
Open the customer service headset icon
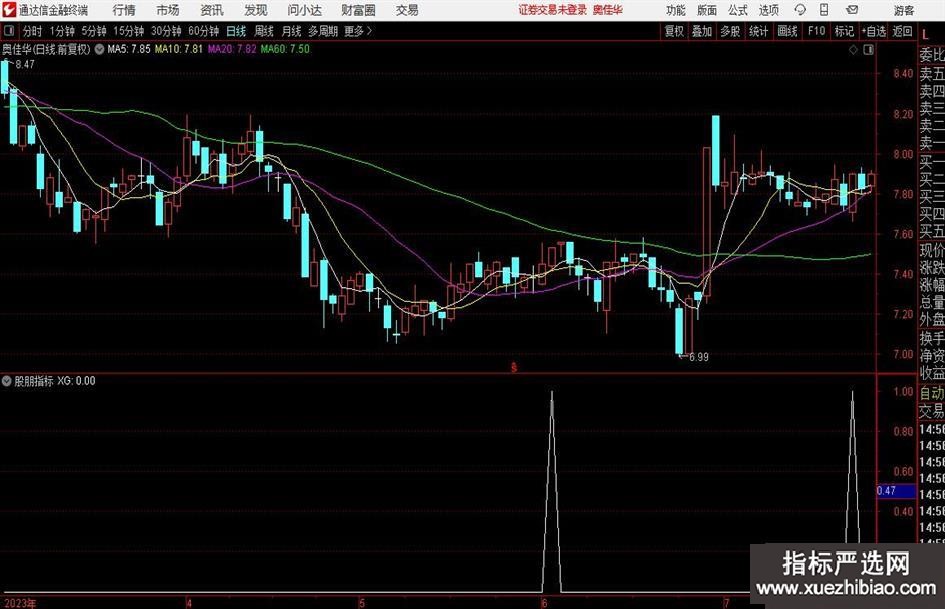point(800,10)
